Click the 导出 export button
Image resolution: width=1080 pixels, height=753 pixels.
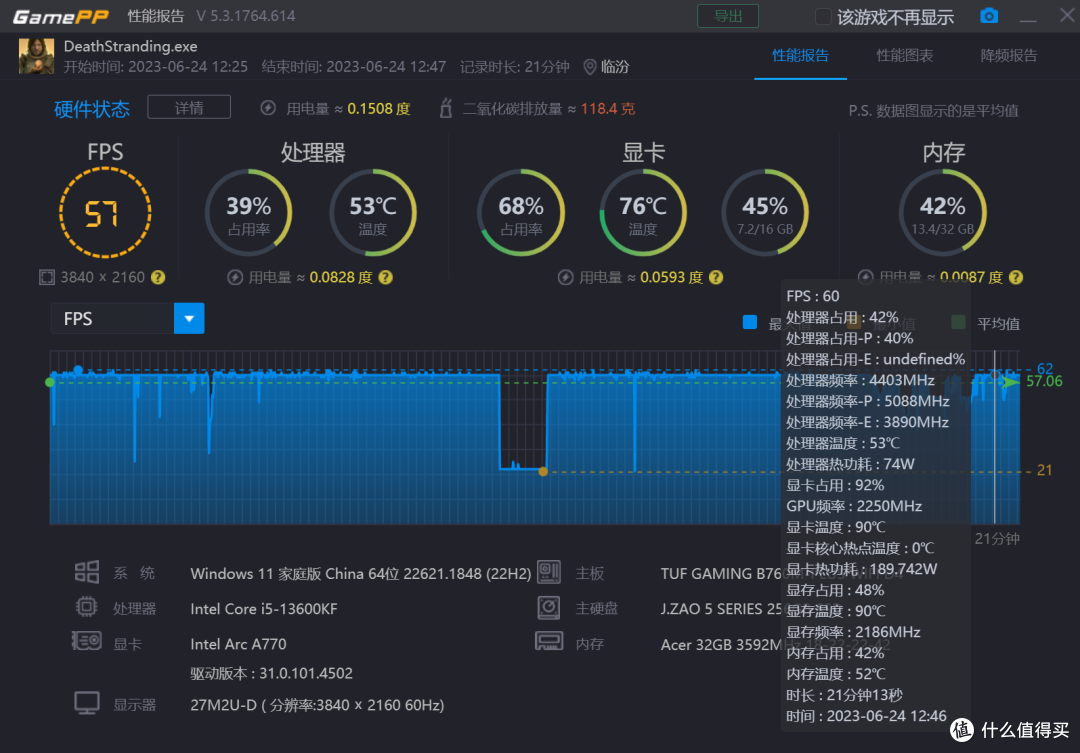point(727,16)
